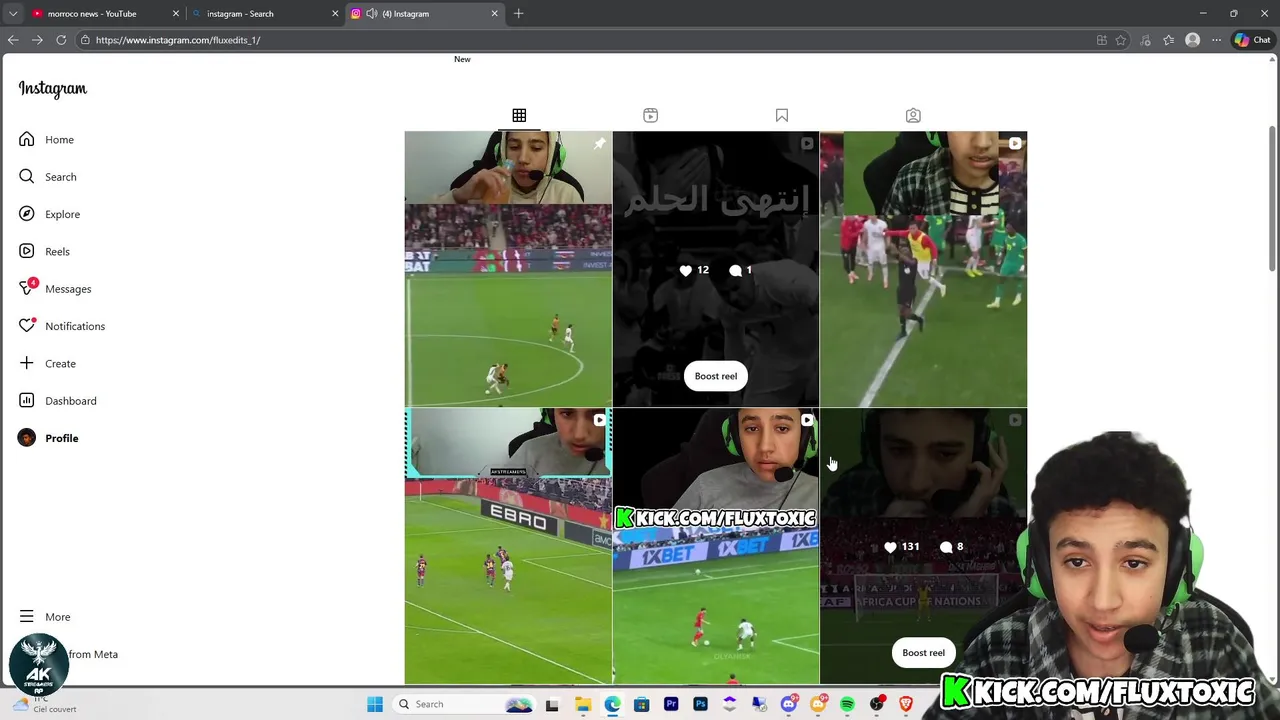Open Task View from the taskbar
Viewport: 1280px width, 720px height.
coord(552,704)
